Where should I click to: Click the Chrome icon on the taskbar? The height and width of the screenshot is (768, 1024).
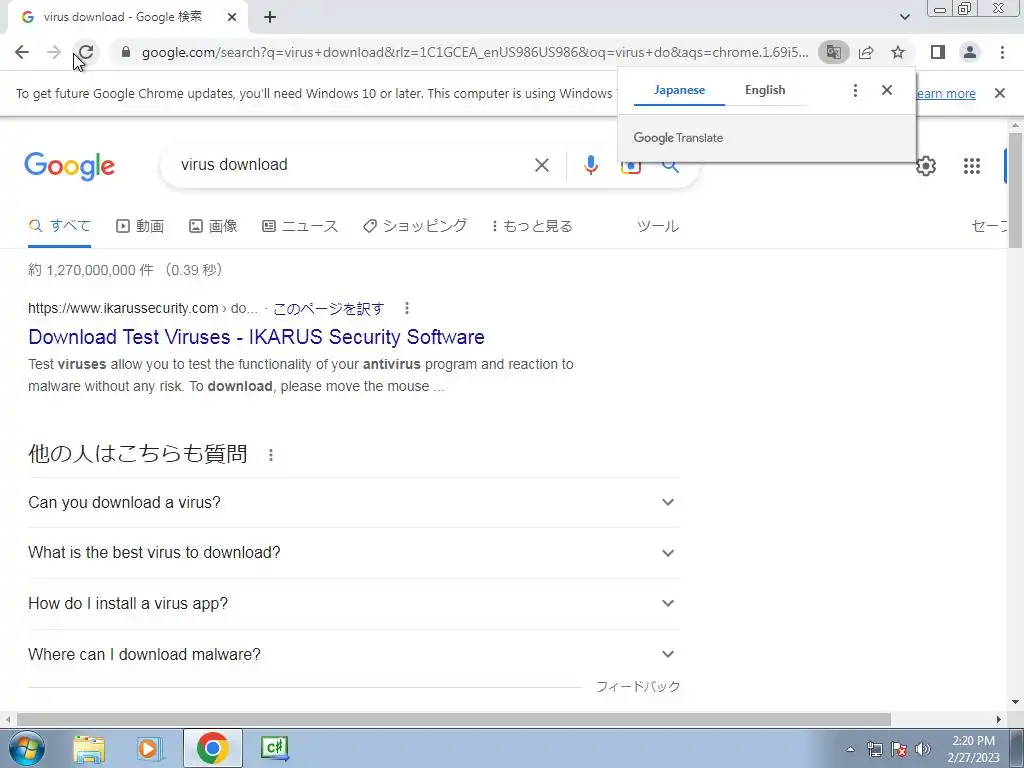tap(212, 748)
